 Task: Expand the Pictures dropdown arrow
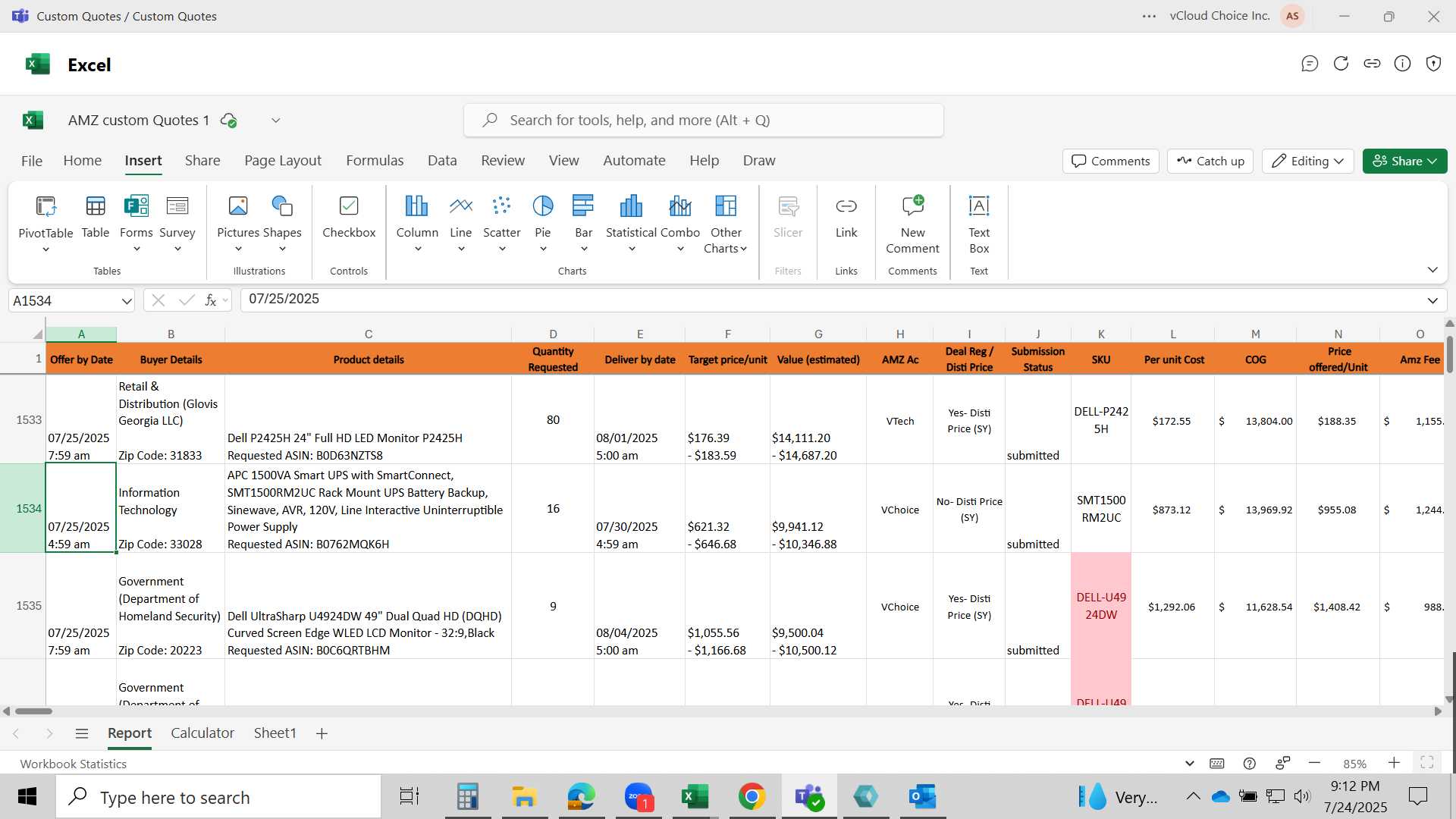point(238,249)
